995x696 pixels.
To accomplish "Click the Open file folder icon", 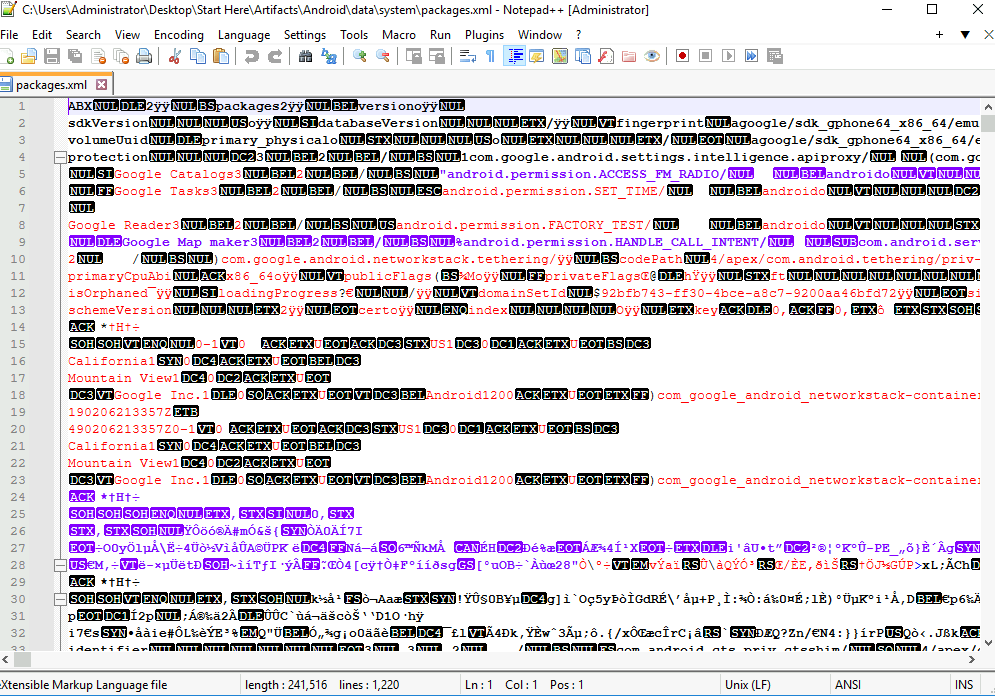I will pos(29,56).
